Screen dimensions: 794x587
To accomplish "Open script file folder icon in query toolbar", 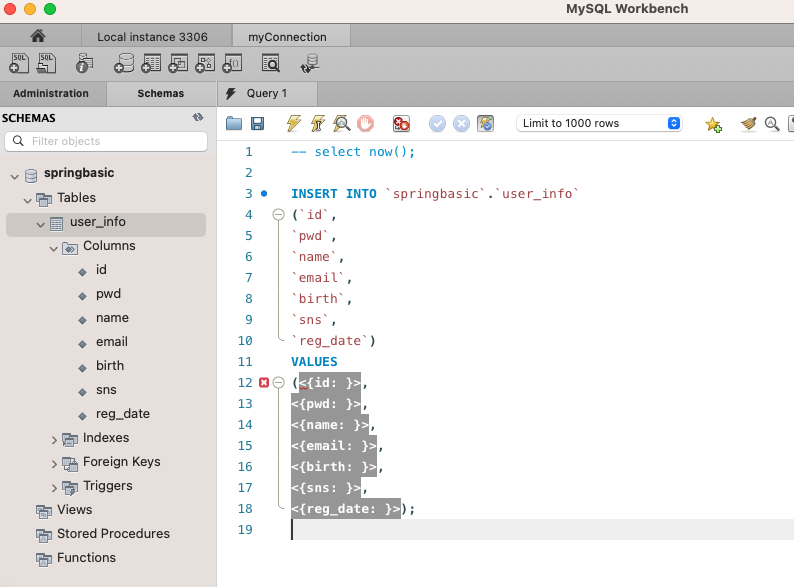I will point(234,123).
